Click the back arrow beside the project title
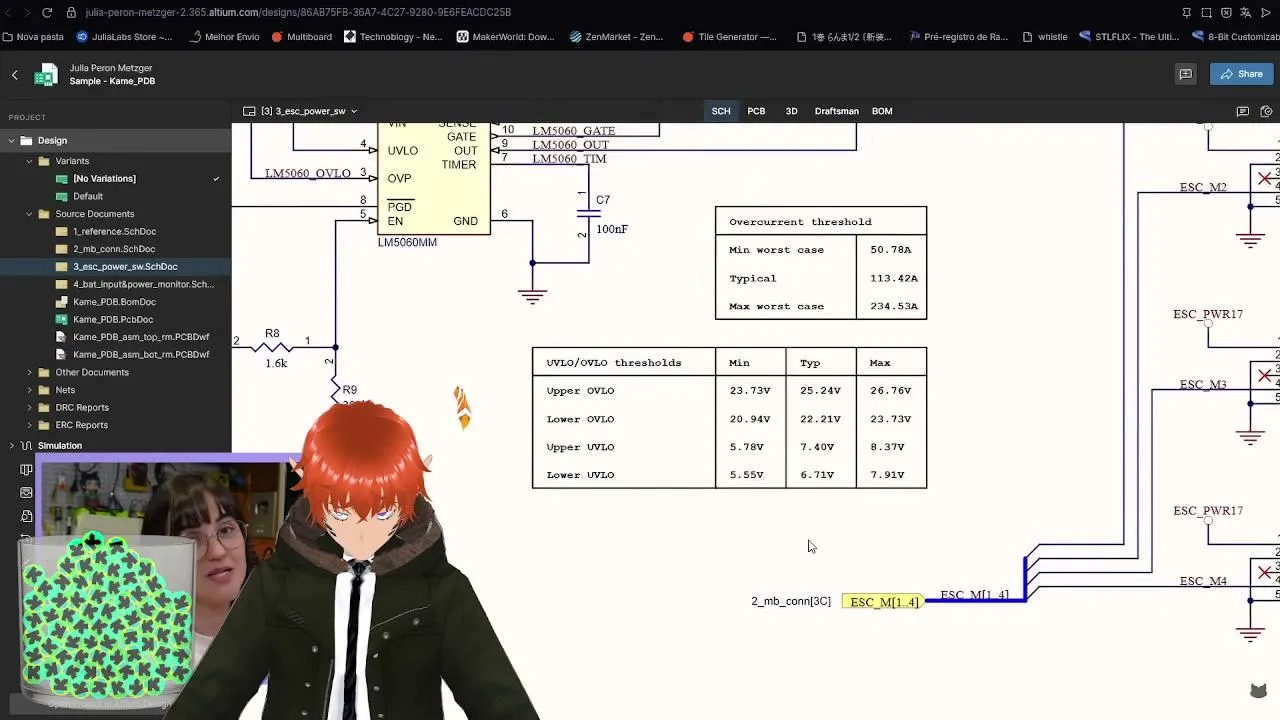 click(x=15, y=75)
